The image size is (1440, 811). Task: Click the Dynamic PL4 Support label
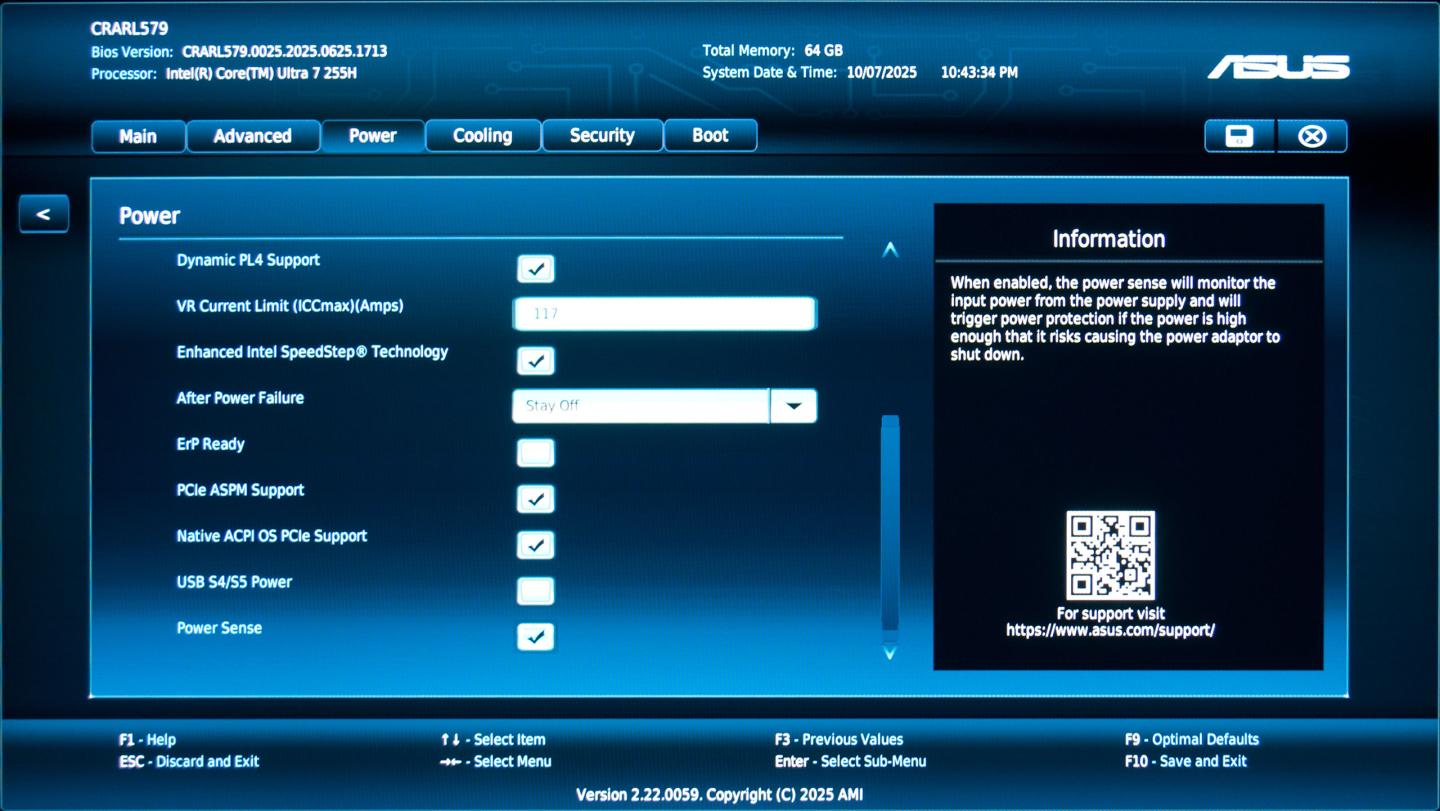pyautogui.click(x=248, y=260)
